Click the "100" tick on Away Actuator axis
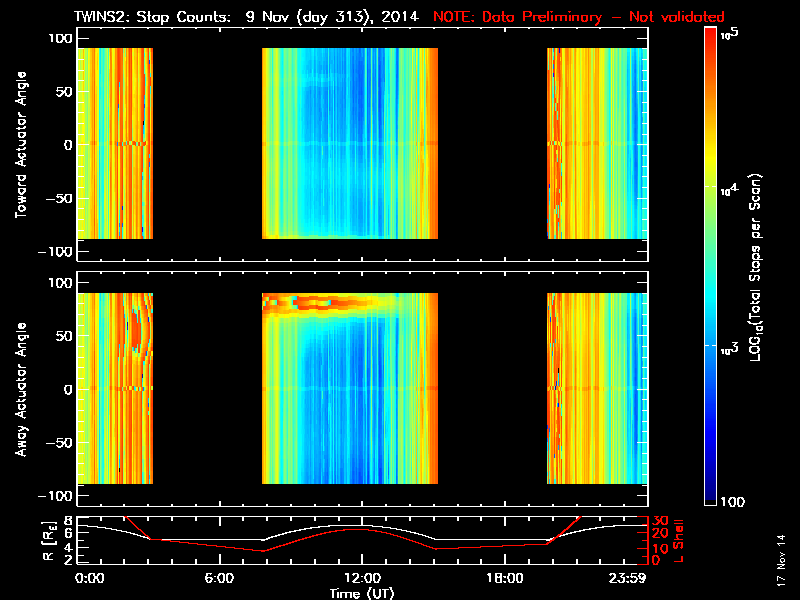Screen dimensions: 800x600 point(60,283)
